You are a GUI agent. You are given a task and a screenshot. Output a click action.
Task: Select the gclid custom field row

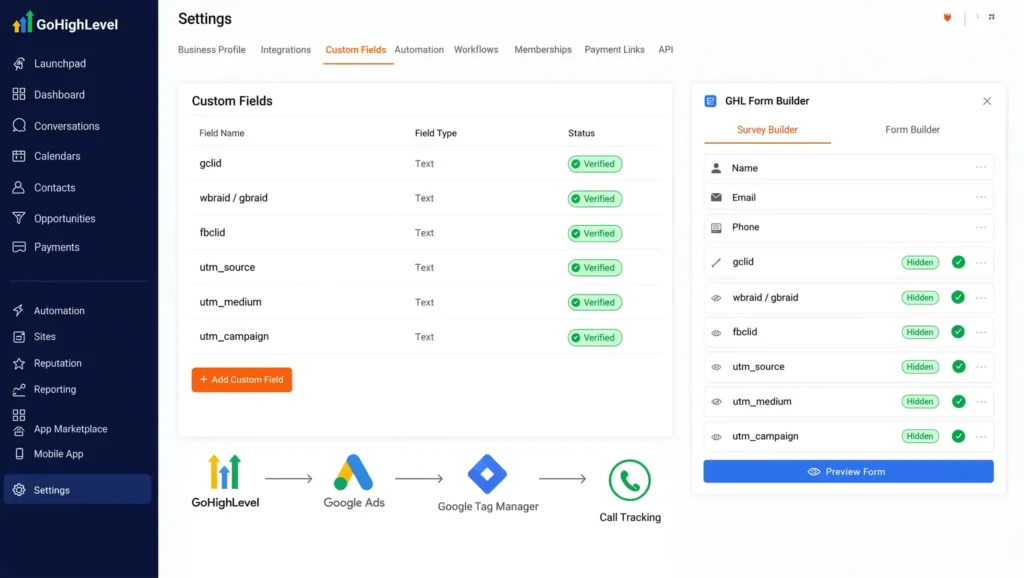click(x=426, y=163)
